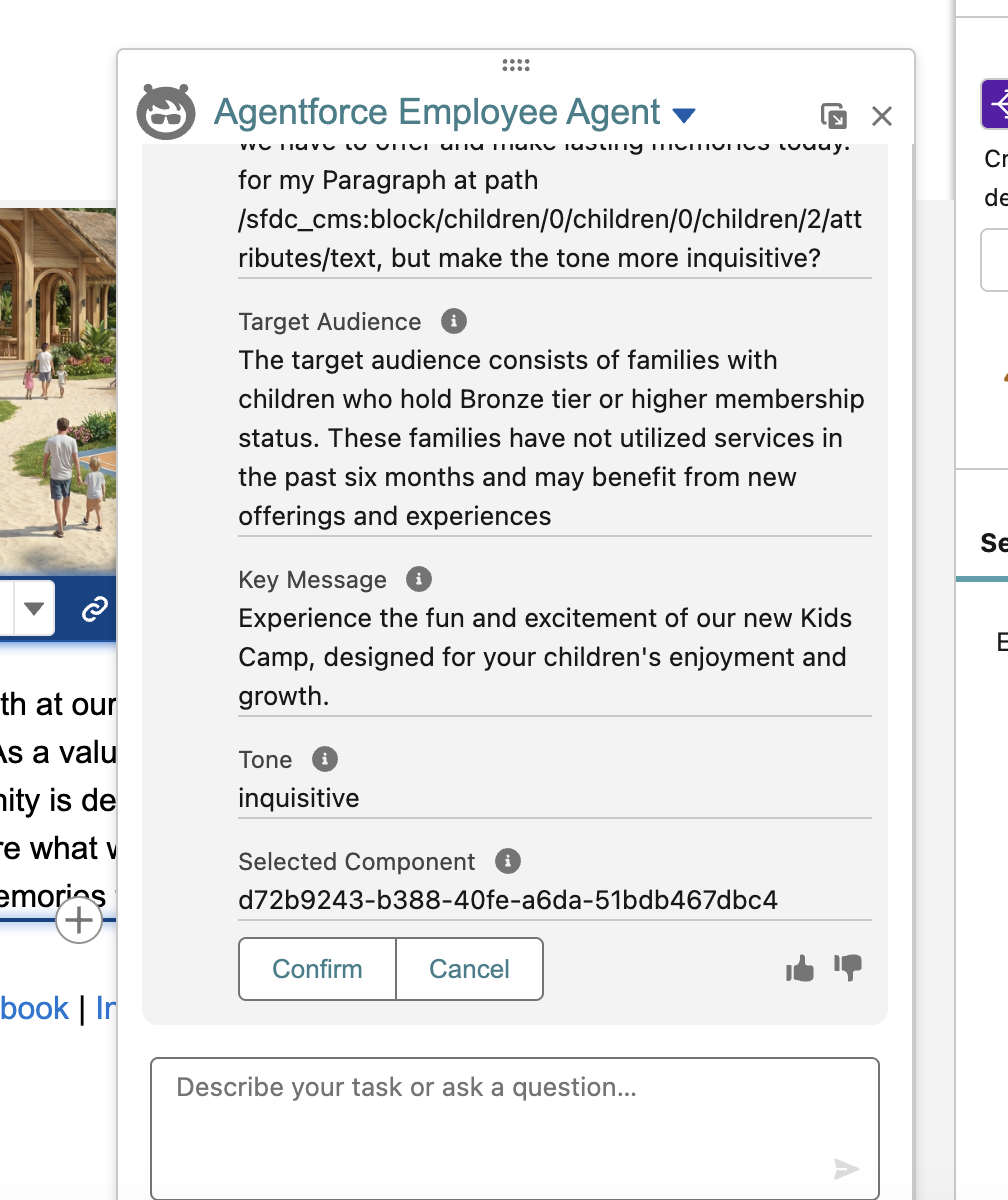Image resolution: width=1008 pixels, height=1200 pixels.
Task: Show info for Tone field
Action: coord(325,759)
